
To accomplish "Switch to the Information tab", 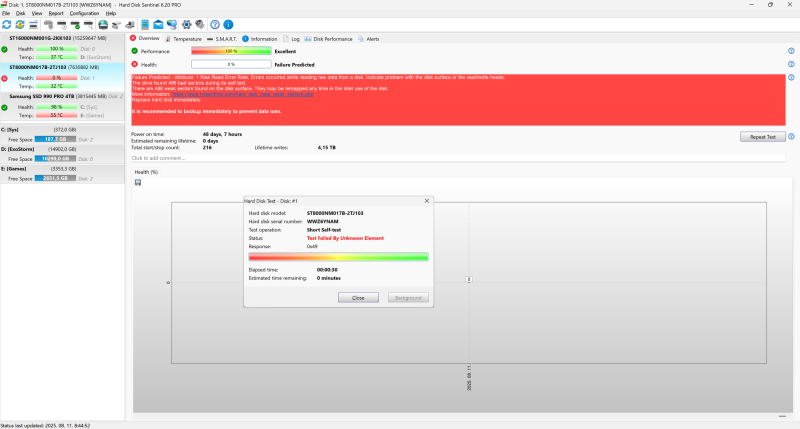I will tap(260, 39).
